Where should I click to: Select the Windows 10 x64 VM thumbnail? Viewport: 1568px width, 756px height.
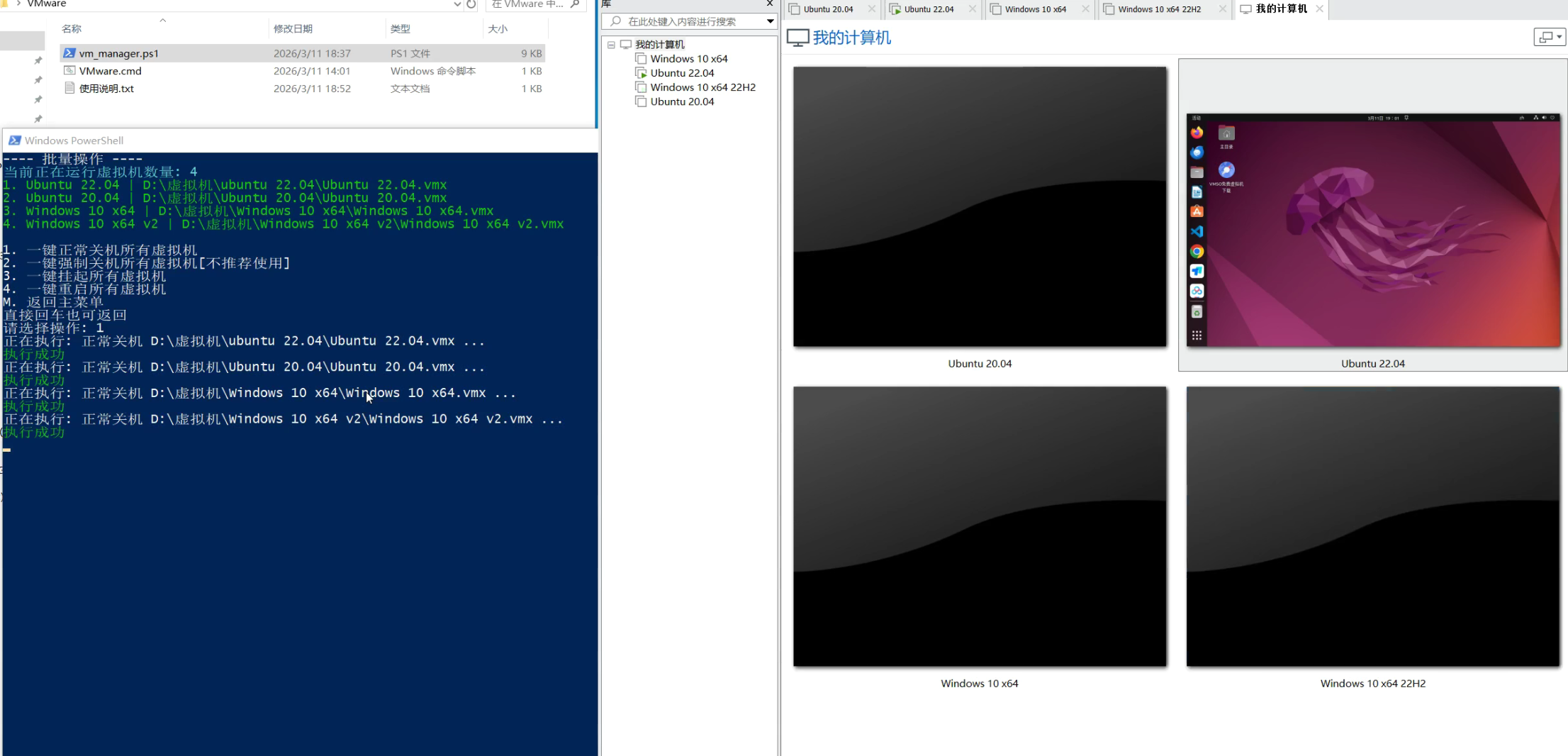tap(979, 526)
